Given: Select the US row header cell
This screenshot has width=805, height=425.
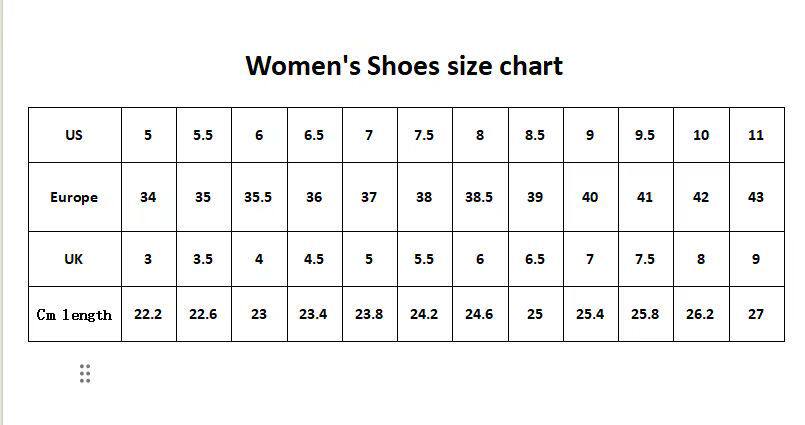Looking at the screenshot, I should 74,135.
